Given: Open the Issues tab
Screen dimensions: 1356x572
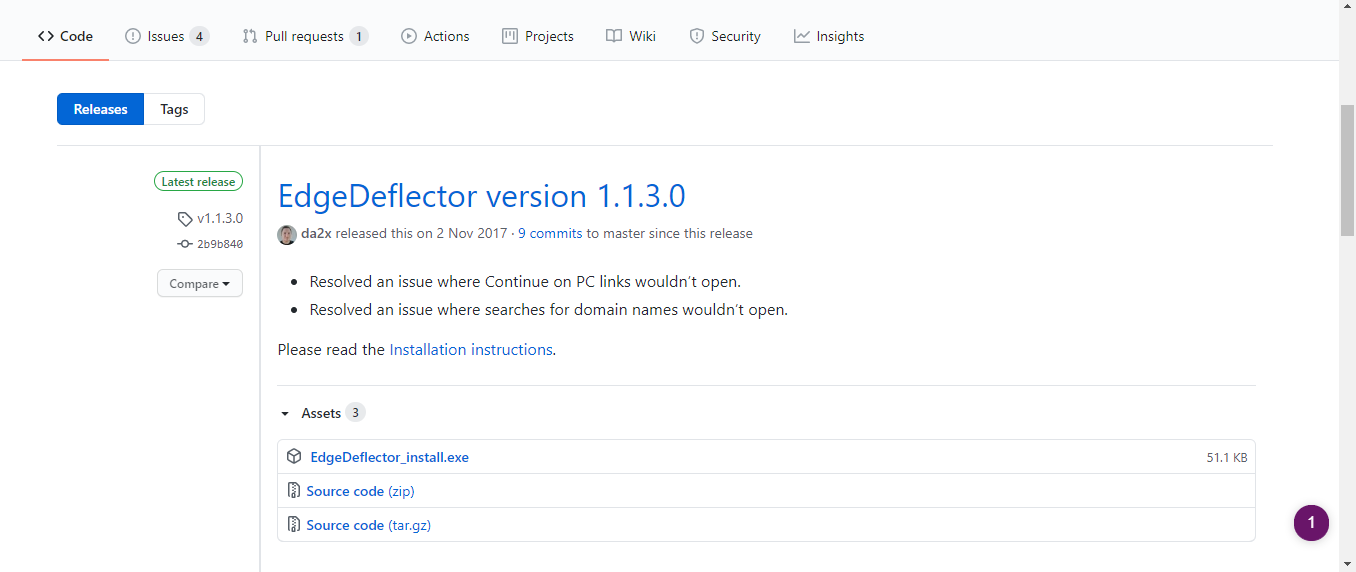Looking at the screenshot, I should tap(166, 36).
